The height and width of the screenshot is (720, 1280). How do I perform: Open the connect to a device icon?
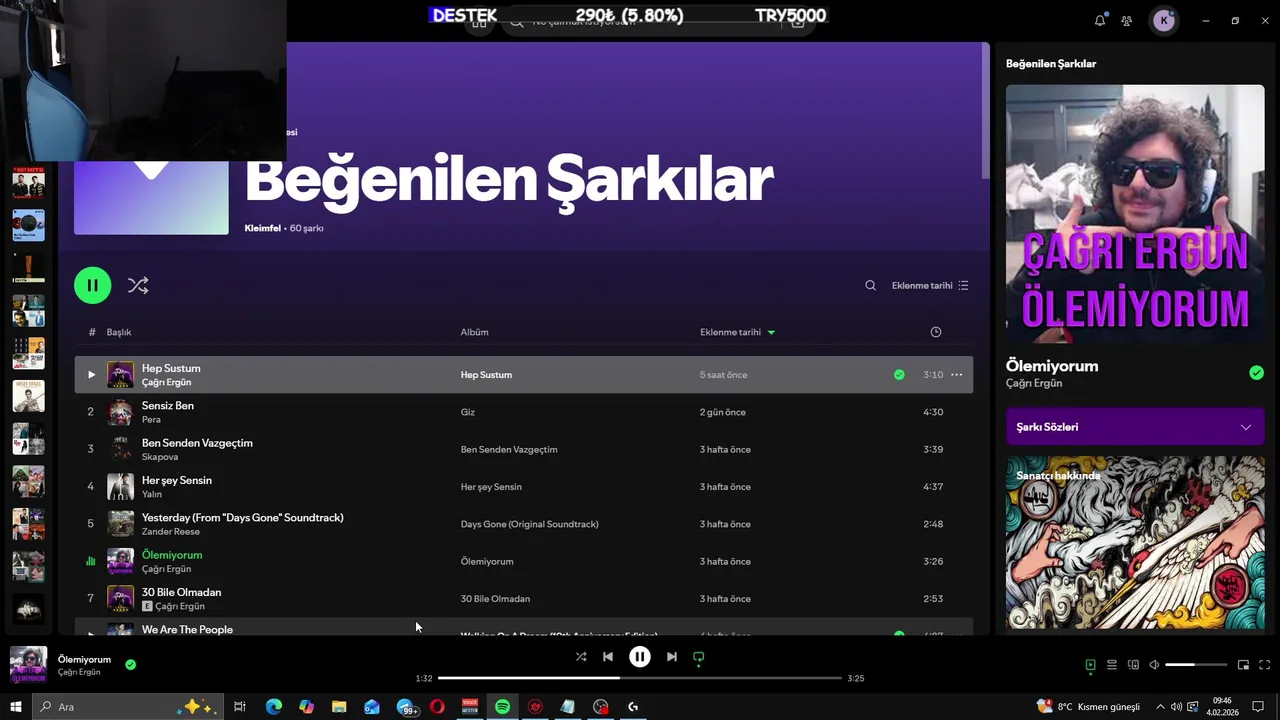pyautogui.click(x=1133, y=665)
